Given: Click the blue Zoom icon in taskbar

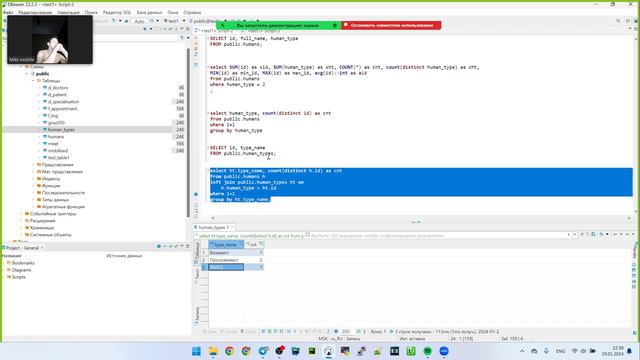Looking at the screenshot, I should [x=444, y=351].
